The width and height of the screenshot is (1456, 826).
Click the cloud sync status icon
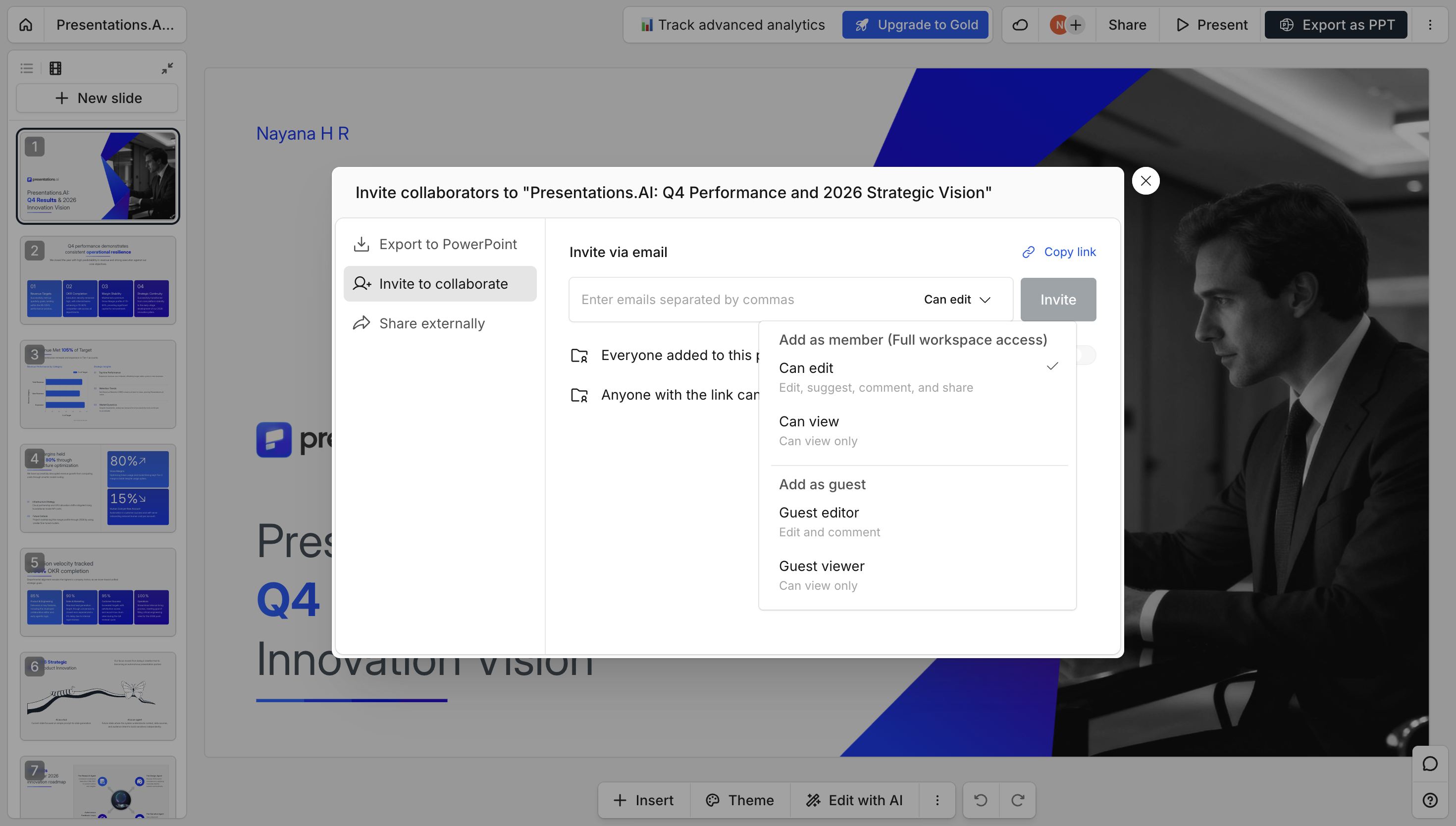1020,25
